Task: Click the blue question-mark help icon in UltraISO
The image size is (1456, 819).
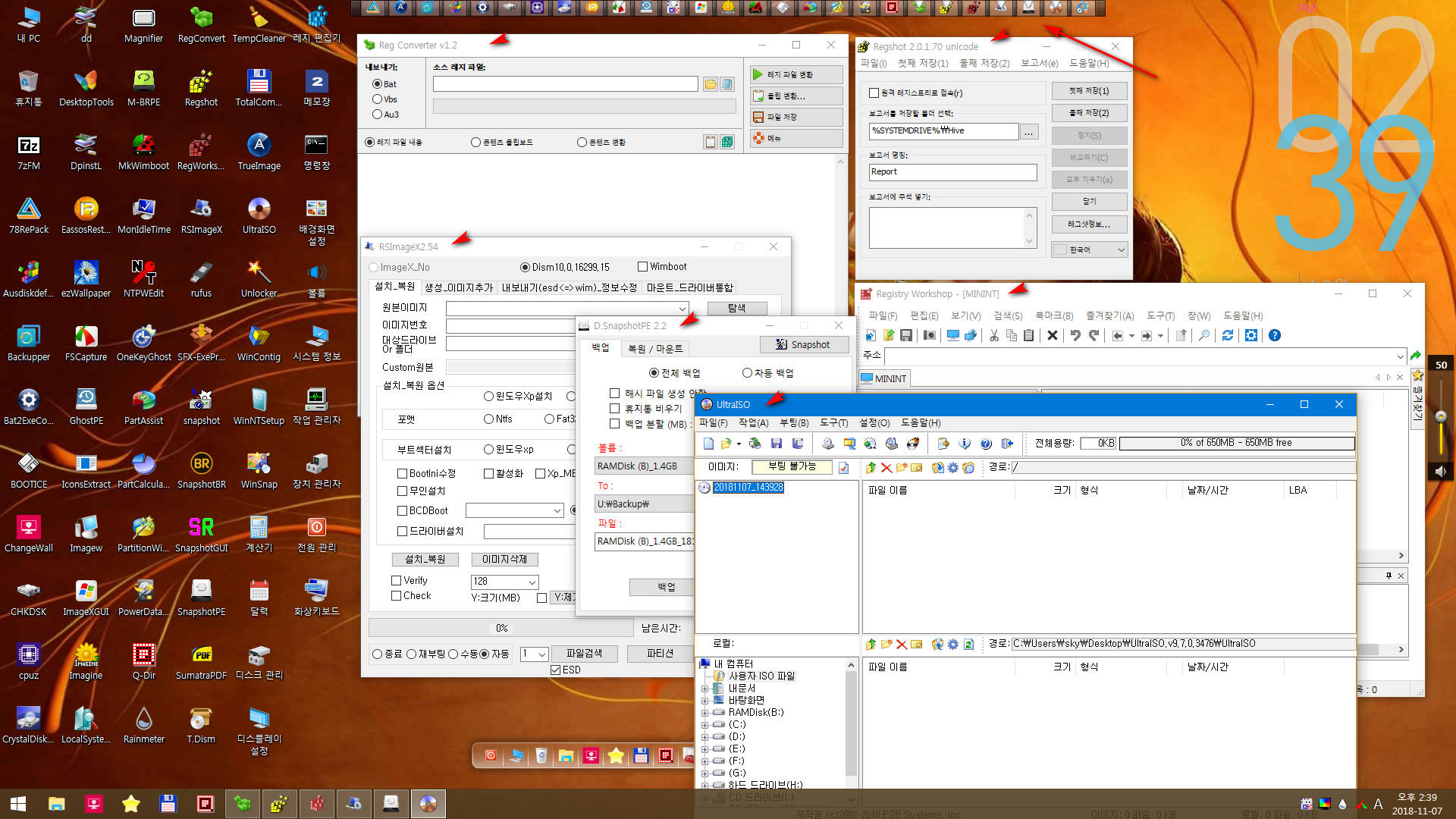Action: coord(986,444)
